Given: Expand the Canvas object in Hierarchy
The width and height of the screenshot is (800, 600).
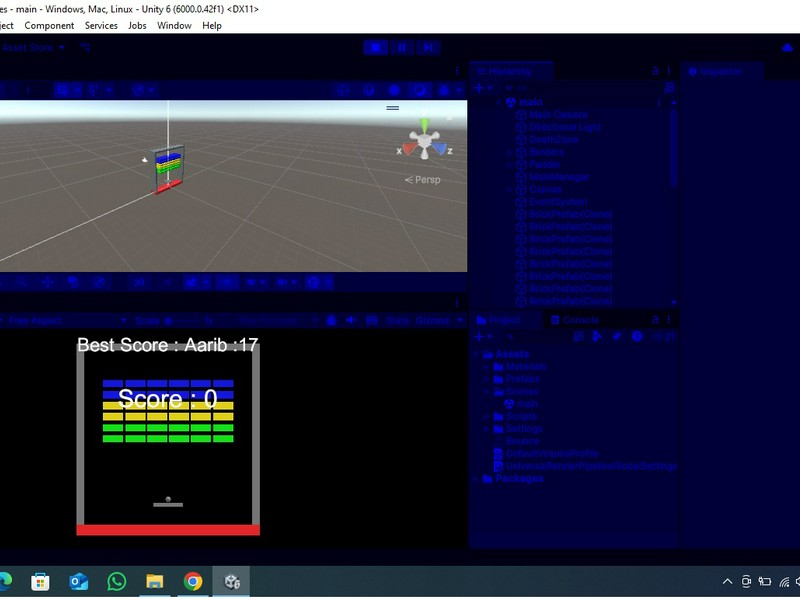Looking at the screenshot, I should pyautogui.click(x=508, y=188).
